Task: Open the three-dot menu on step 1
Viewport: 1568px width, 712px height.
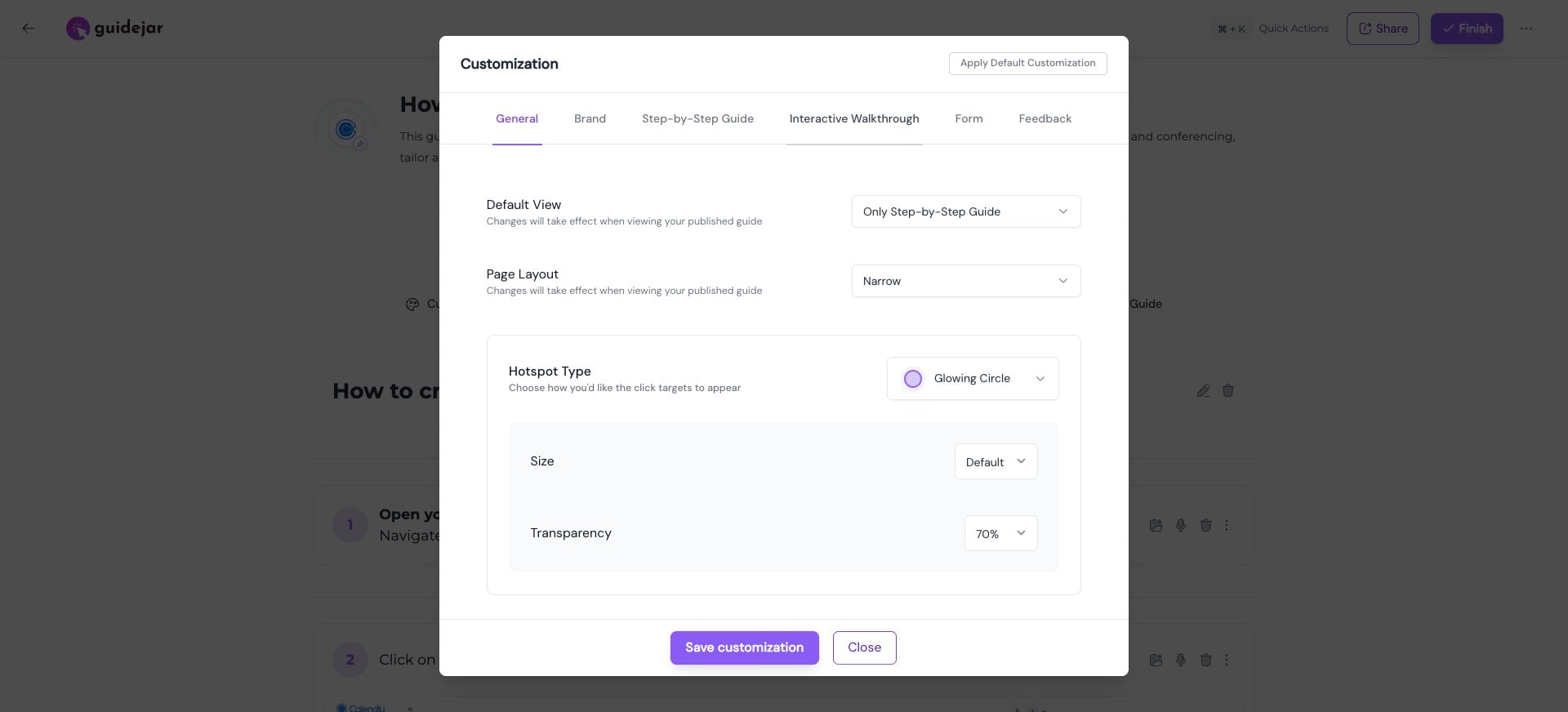Action: click(1227, 526)
